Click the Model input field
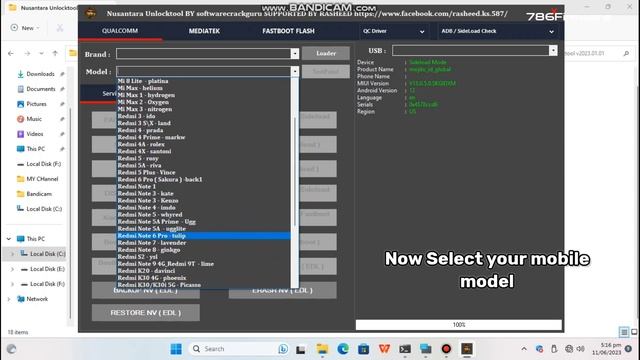 click(x=204, y=71)
